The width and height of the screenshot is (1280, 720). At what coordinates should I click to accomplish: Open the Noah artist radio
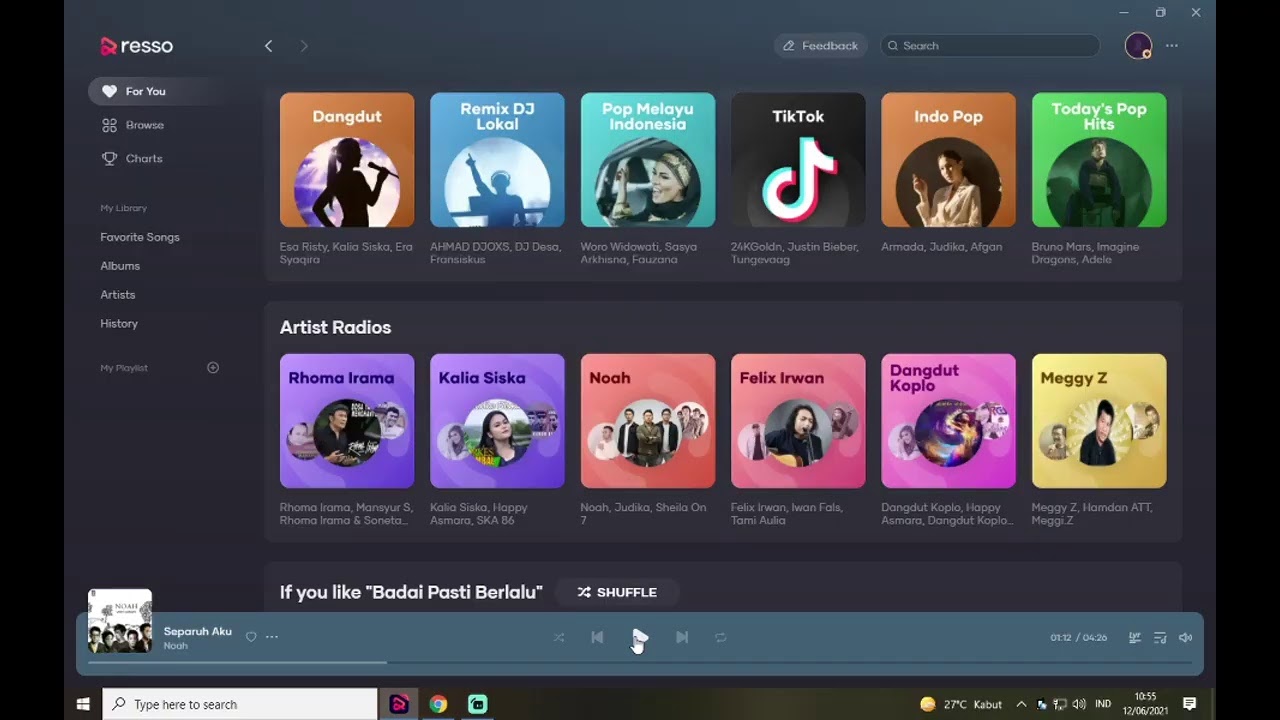(x=648, y=421)
